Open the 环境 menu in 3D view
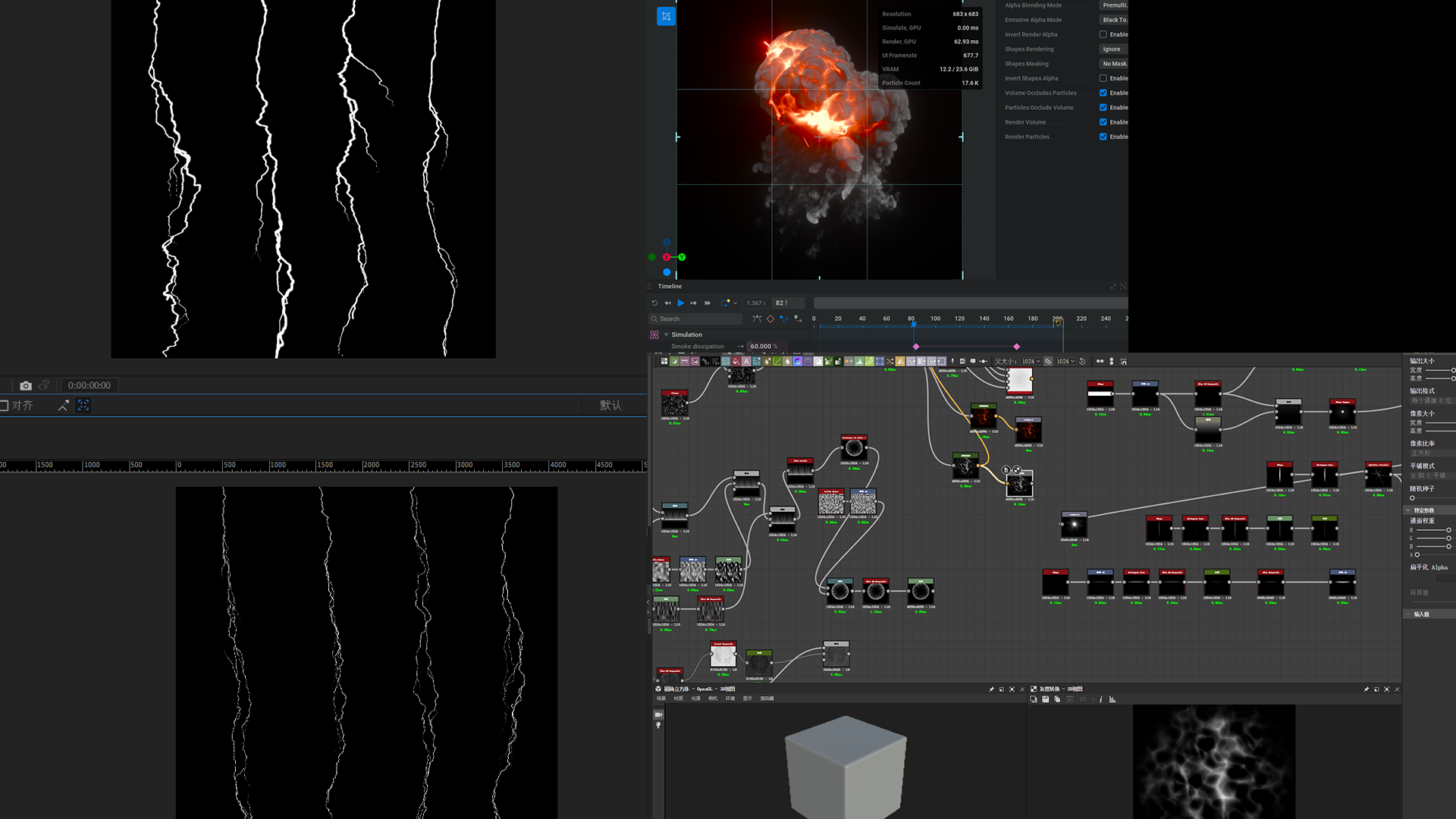 [x=730, y=698]
